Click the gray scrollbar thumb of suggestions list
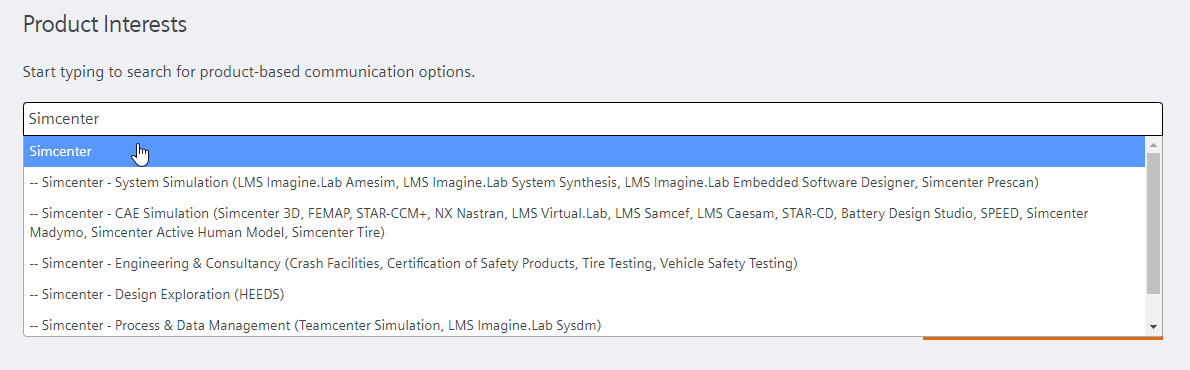The height and width of the screenshot is (370, 1190). click(x=1154, y=223)
